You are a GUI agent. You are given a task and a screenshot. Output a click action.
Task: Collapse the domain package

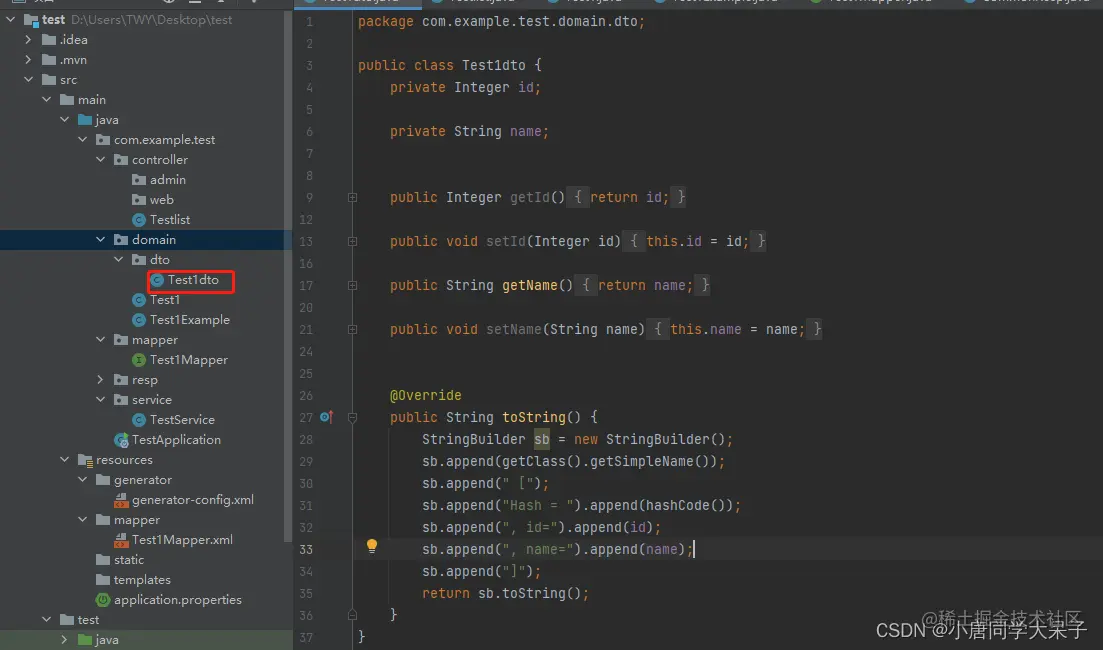point(101,240)
